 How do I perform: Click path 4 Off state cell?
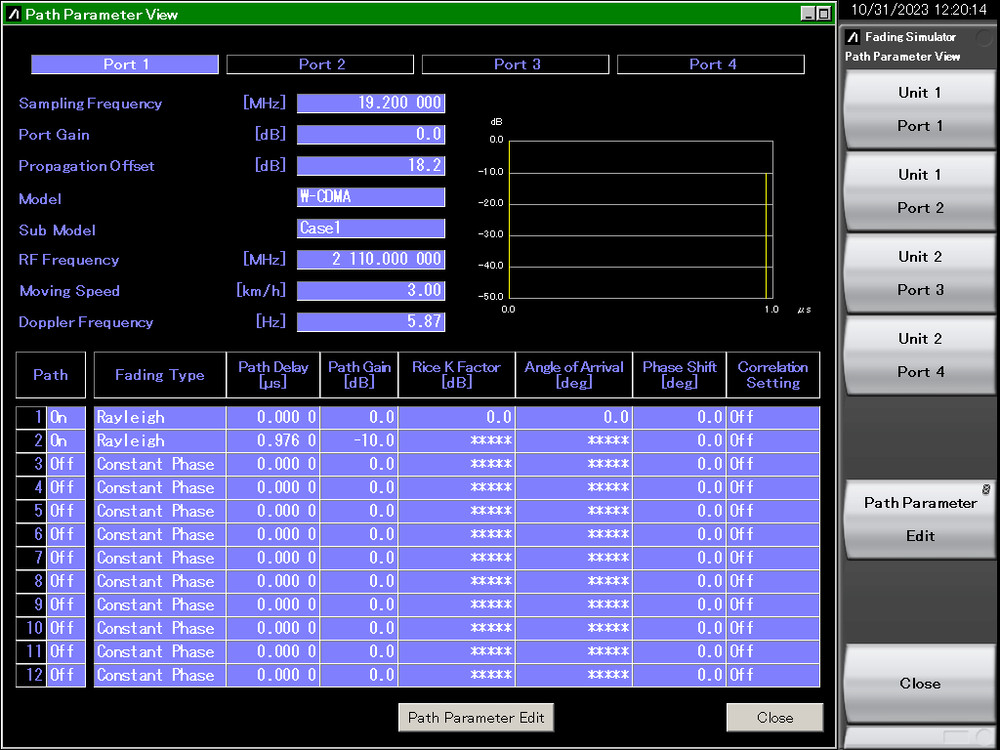[x=66, y=488]
